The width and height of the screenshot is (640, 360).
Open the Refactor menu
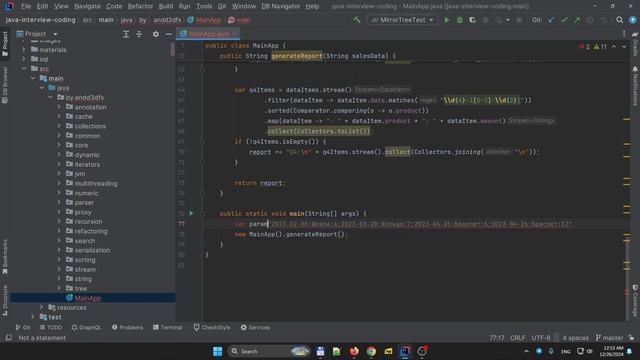pyautogui.click(x=140, y=6)
